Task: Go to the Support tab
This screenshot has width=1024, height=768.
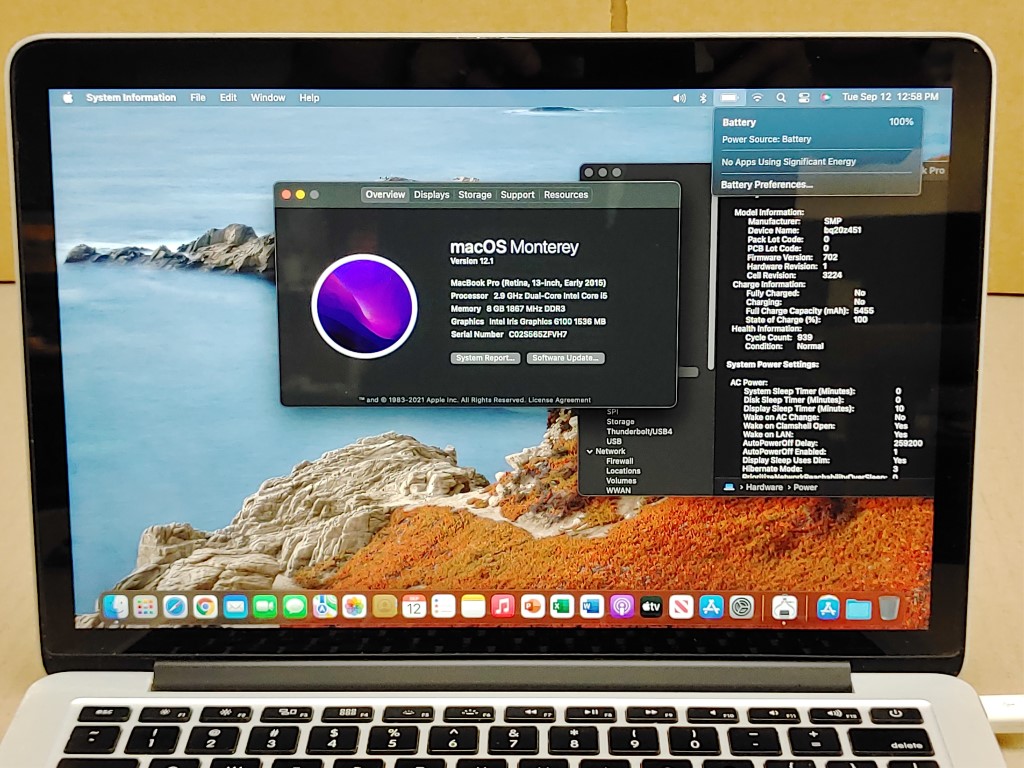Action: [x=517, y=195]
